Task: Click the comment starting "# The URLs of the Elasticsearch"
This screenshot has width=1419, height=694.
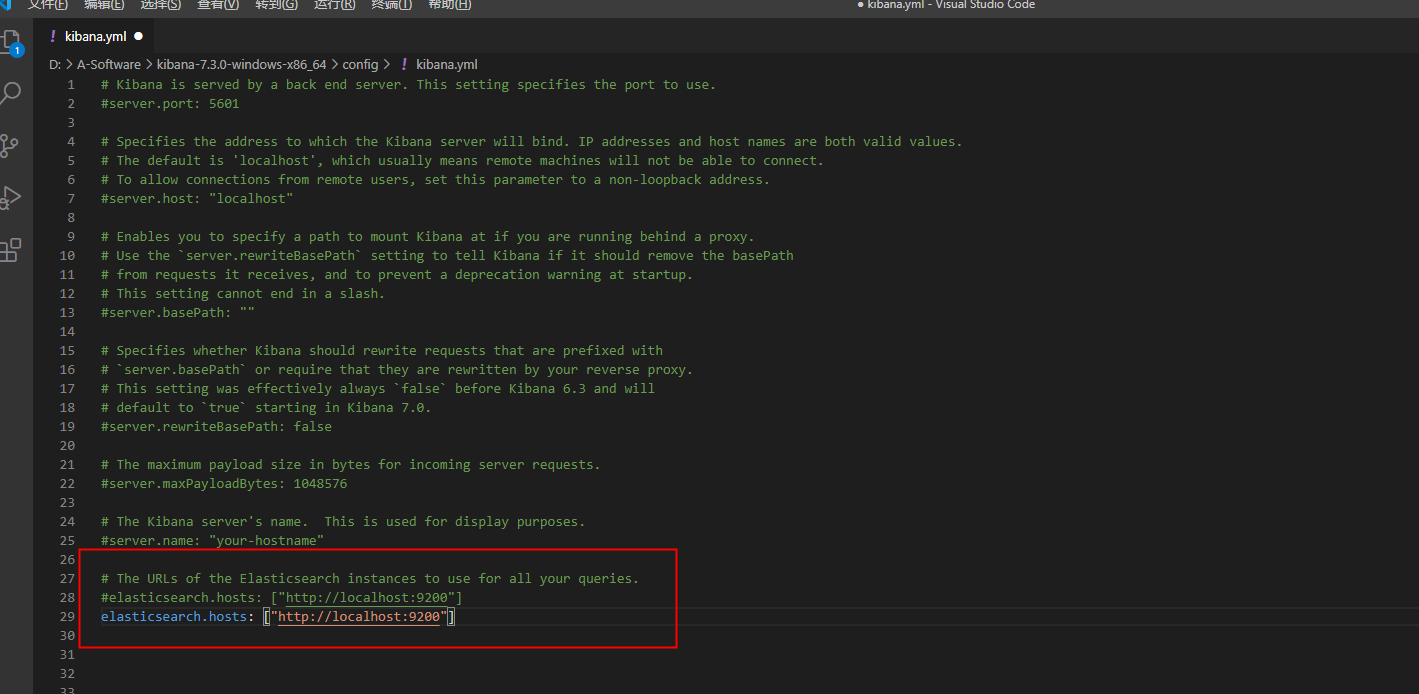Action: 370,579
